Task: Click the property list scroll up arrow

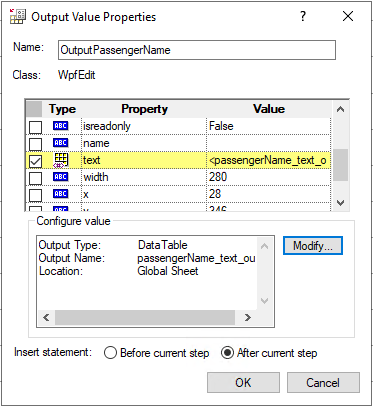Action: tap(340, 109)
